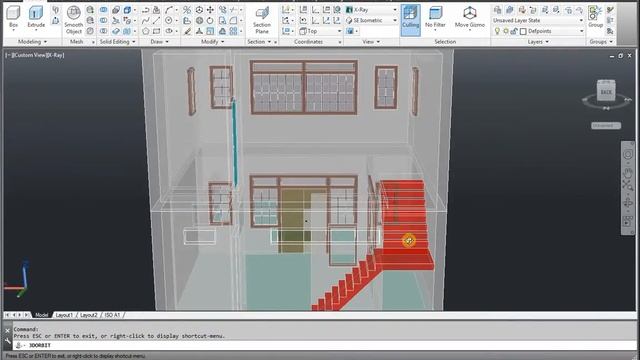Image resolution: width=640 pixels, height=360 pixels.
Task: Toggle freeze sun icon for Defpoints layer
Action: pyautogui.click(x=506, y=31)
